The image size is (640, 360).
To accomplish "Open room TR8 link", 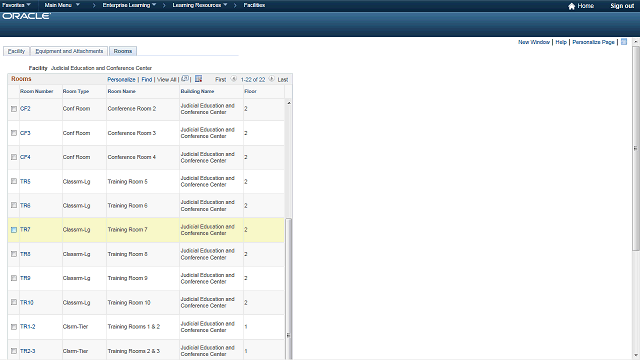I will 25,254.
